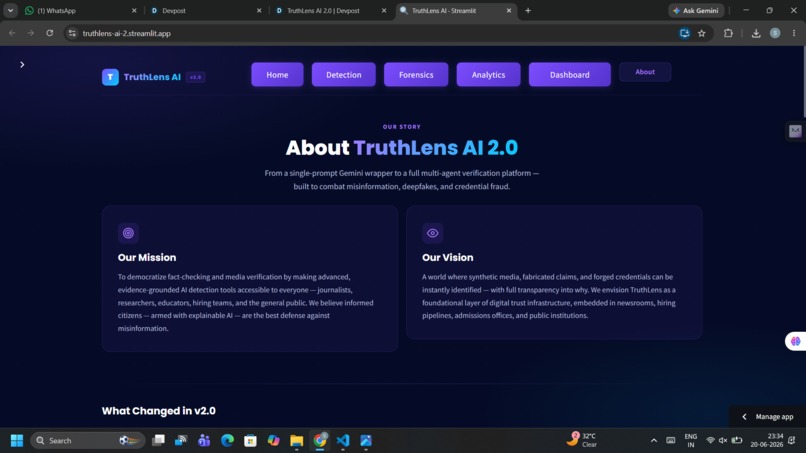Open a new browser tab
This screenshot has height=453, width=806.
(528, 10)
